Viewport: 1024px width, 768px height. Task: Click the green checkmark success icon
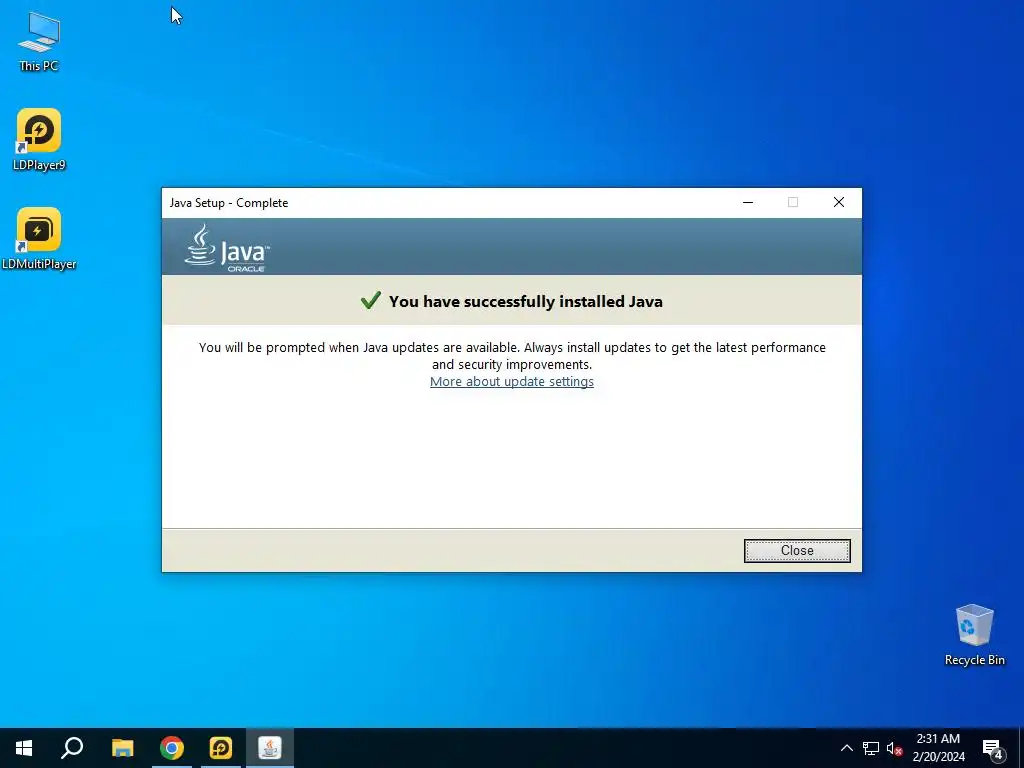pyautogui.click(x=370, y=300)
